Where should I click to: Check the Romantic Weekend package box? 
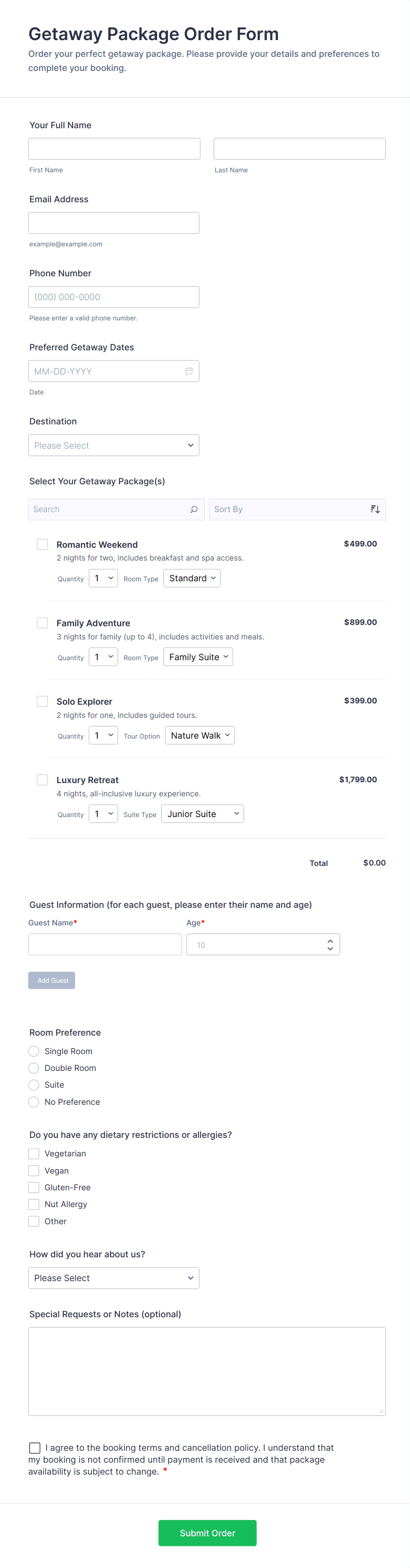pyautogui.click(x=43, y=544)
